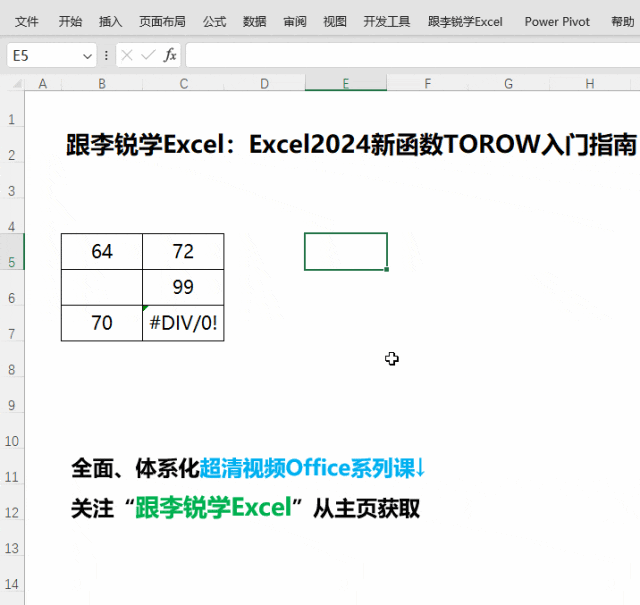Image resolution: width=640 pixels, height=605 pixels.
Task: Open the Insert Function fx dialog
Action: pyautogui.click(x=170, y=55)
